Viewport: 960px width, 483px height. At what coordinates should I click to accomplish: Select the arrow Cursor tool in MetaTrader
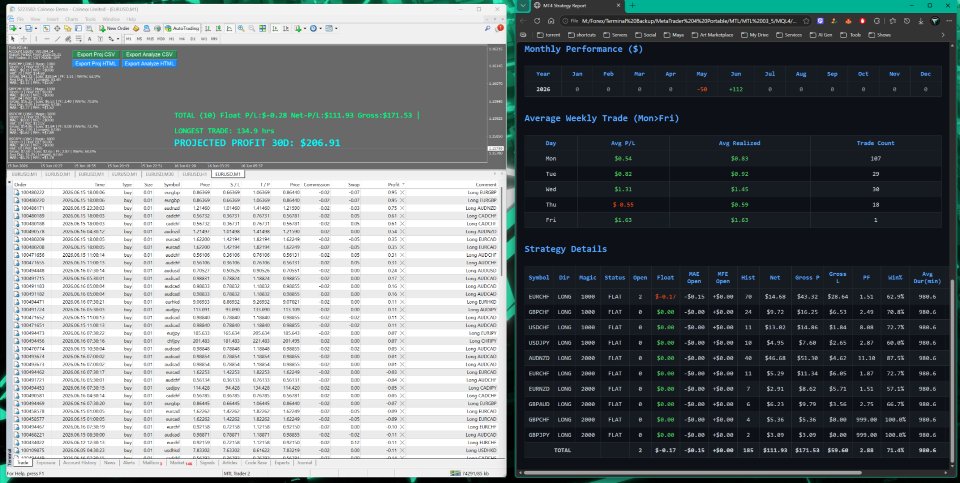[x=12, y=39]
